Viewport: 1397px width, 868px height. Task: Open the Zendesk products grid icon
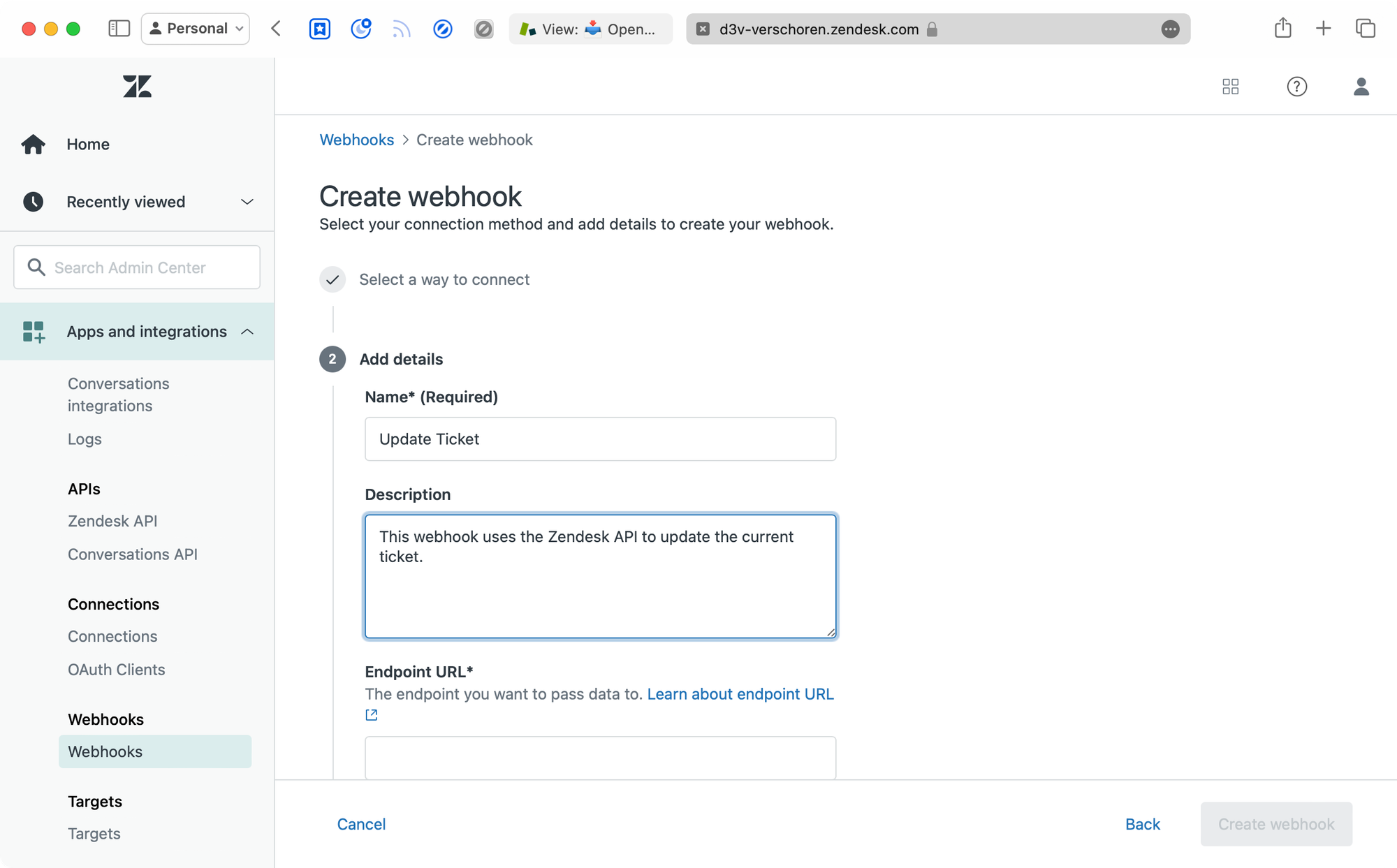point(1231,87)
